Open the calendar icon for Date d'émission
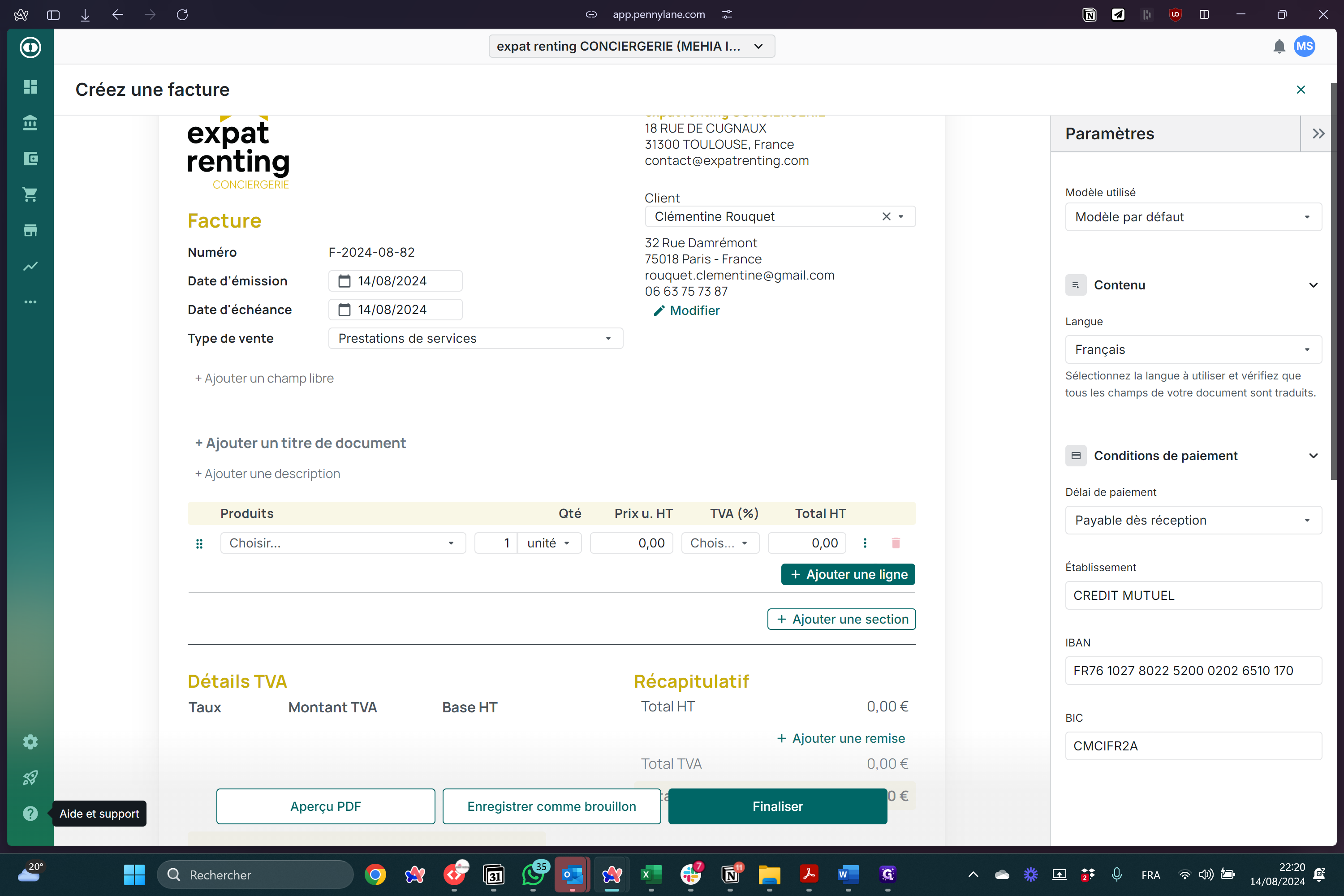Screen dimensions: 1344x896 pyautogui.click(x=345, y=281)
